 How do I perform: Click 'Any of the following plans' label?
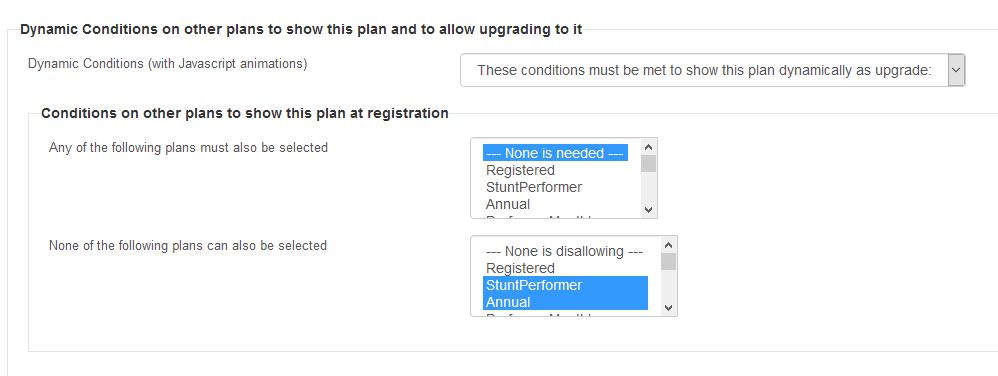click(188, 148)
